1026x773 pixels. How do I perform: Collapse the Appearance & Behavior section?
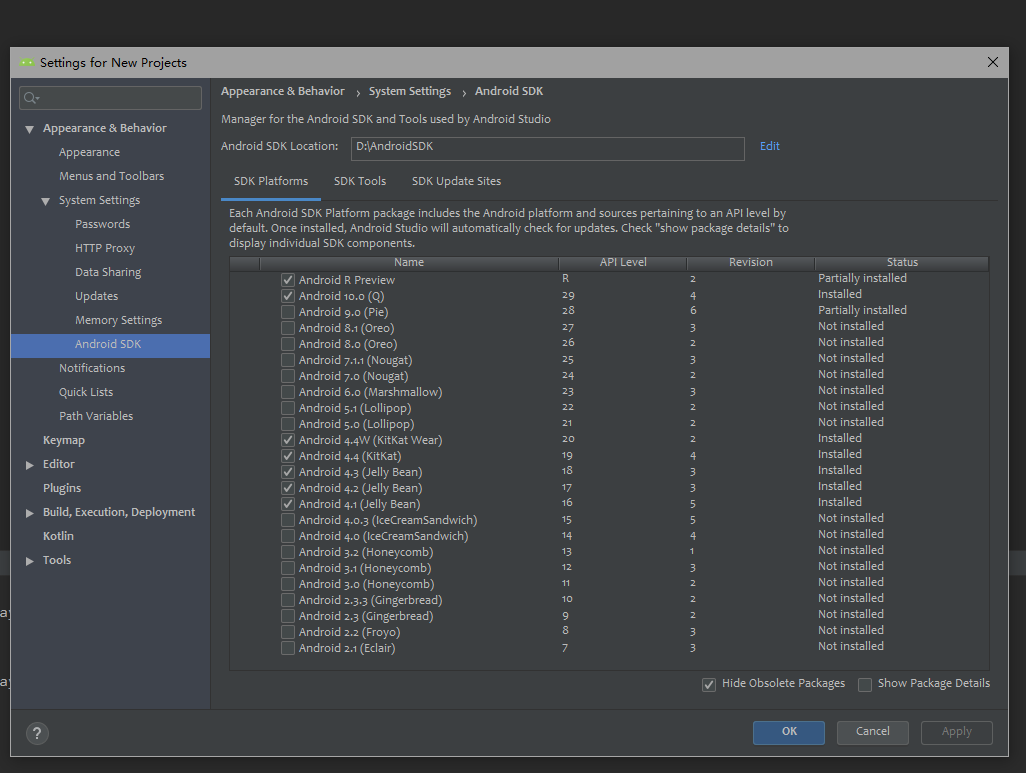29,129
